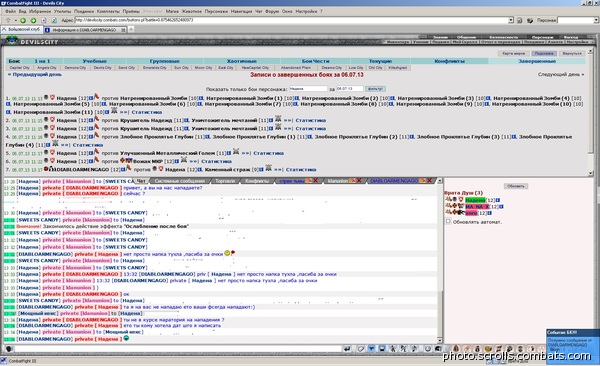Close the Информация о DIABLOARMENGAGO tab
Viewport: 600px width, 366px height.
tap(123, 29)
